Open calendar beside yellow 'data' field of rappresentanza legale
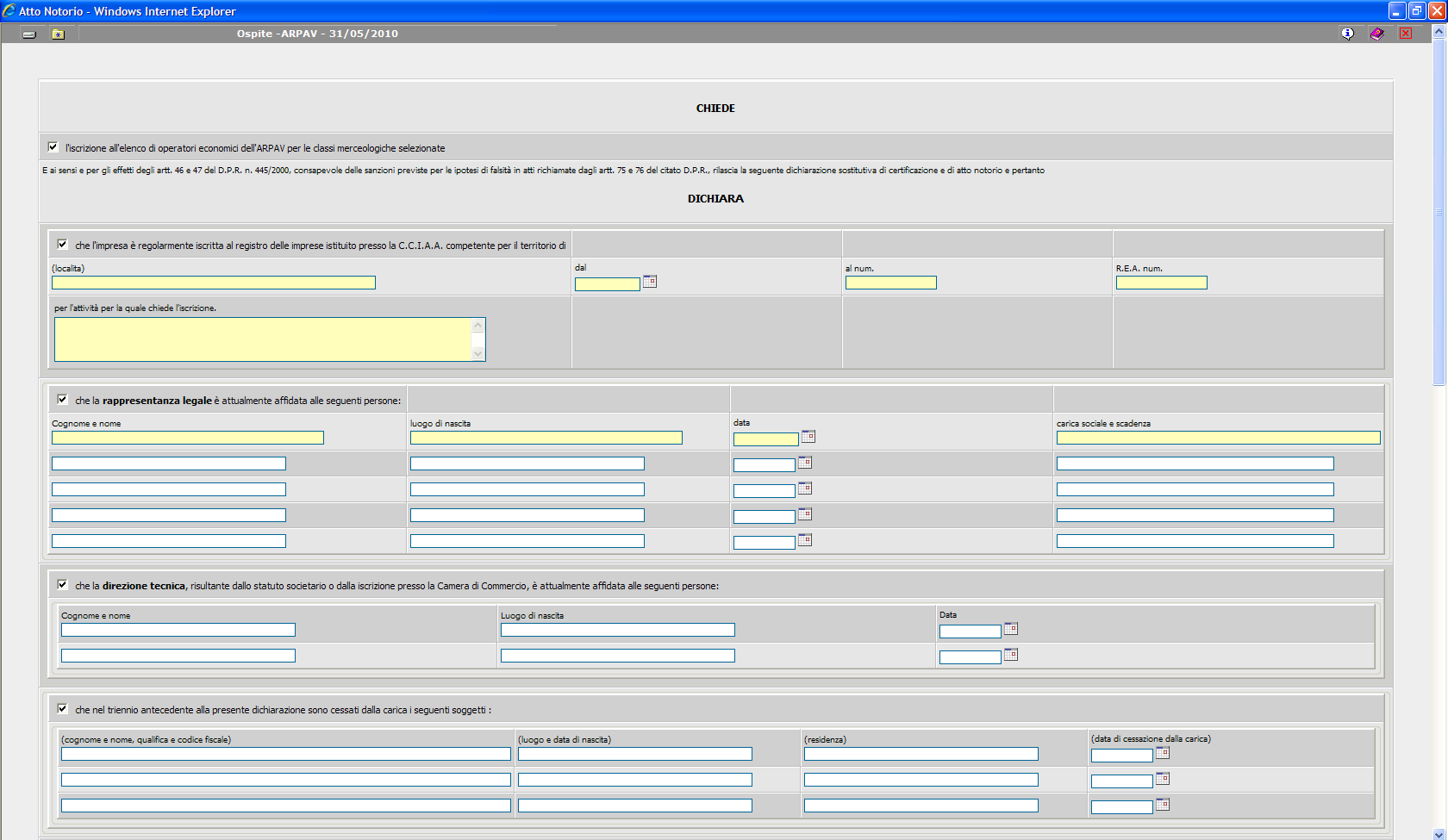 point(808,437)
